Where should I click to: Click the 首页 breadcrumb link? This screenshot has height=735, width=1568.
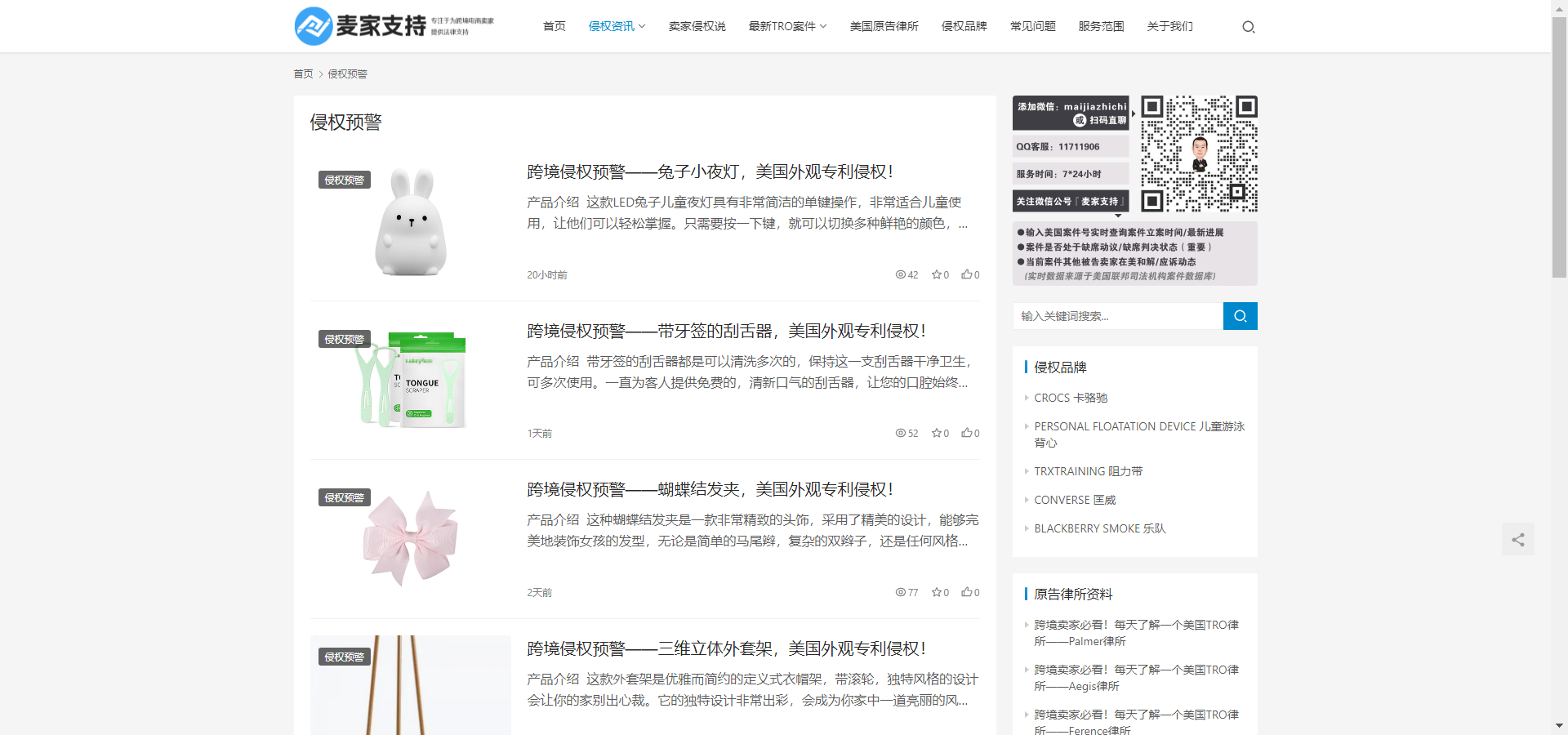(x=303, y=73)
